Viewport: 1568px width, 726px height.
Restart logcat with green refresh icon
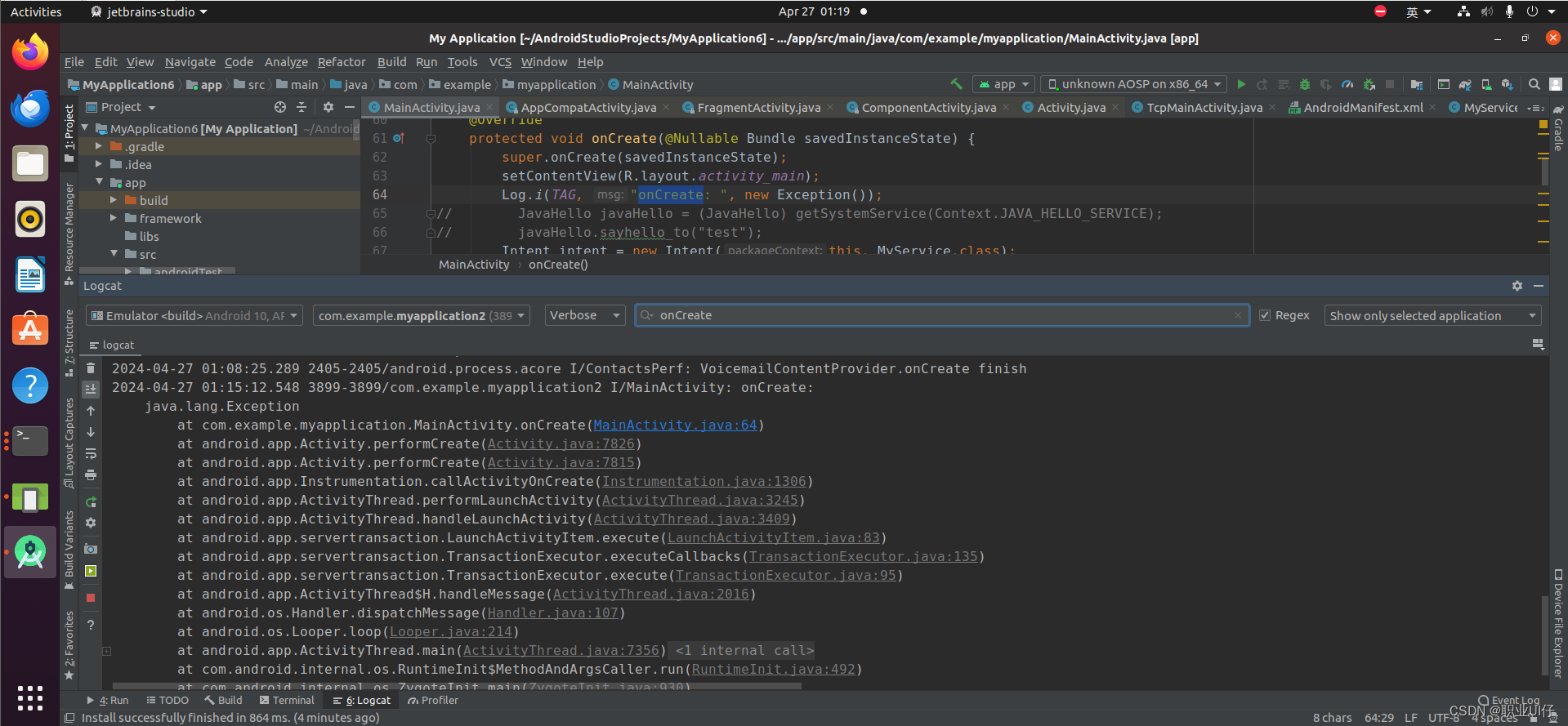pos(91,502)
